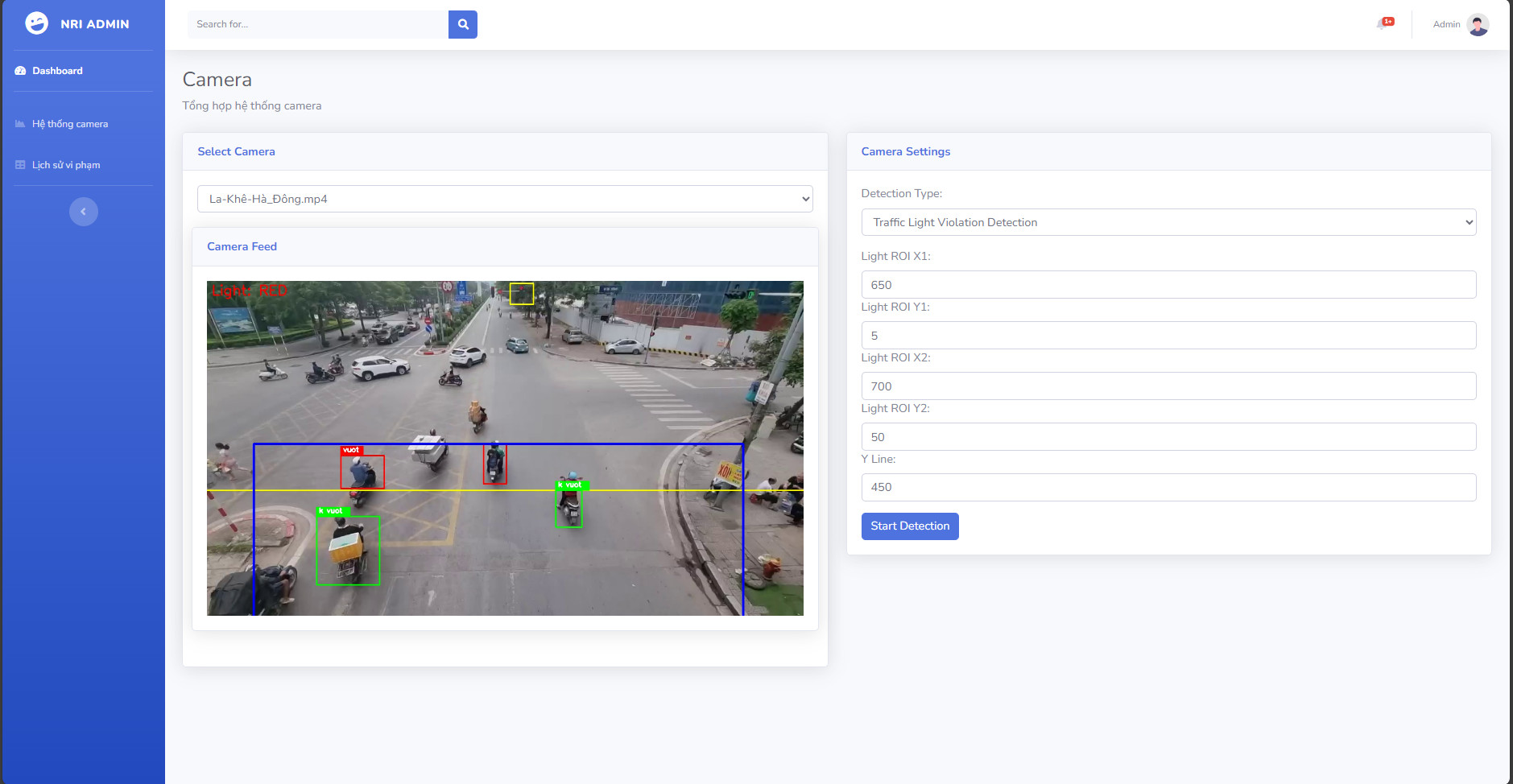The height and width of the screenshot is (784, 1513).
Task: Collapse the sidebar with the round chevron
Action: [x=84, y=212]
